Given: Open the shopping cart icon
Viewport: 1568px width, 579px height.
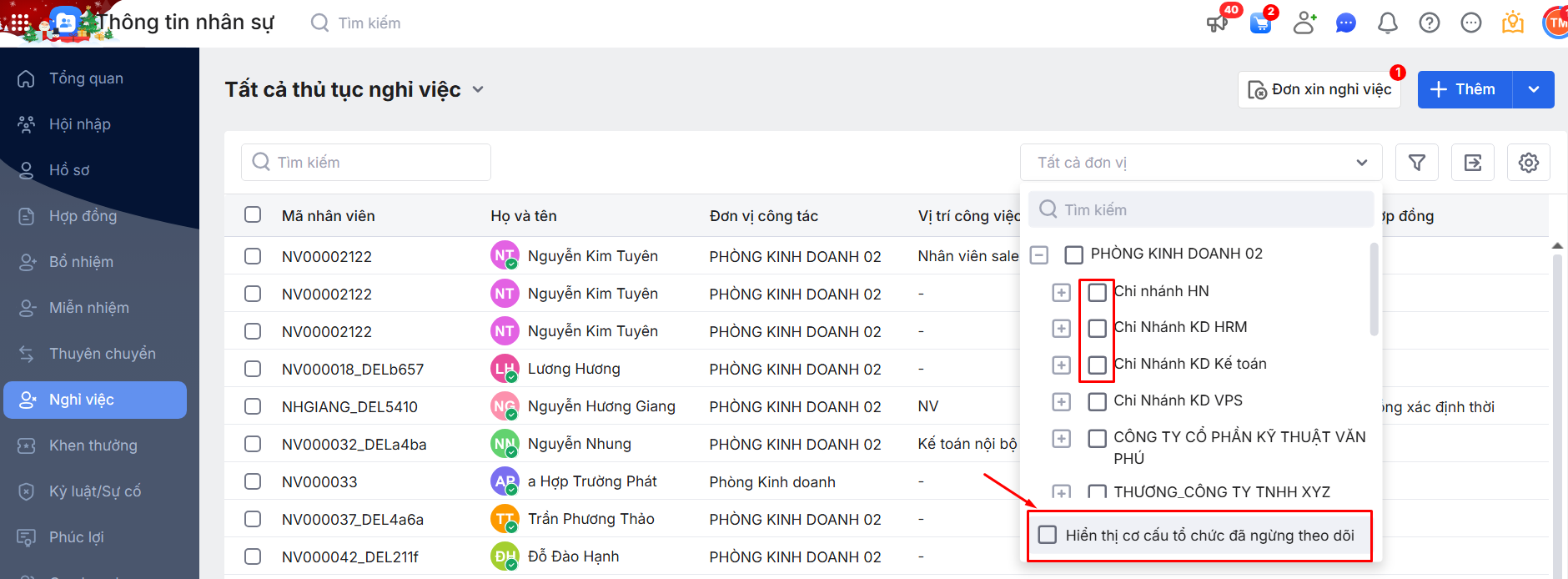Looking at the screenshot, I should click(x=1260, y=23).
